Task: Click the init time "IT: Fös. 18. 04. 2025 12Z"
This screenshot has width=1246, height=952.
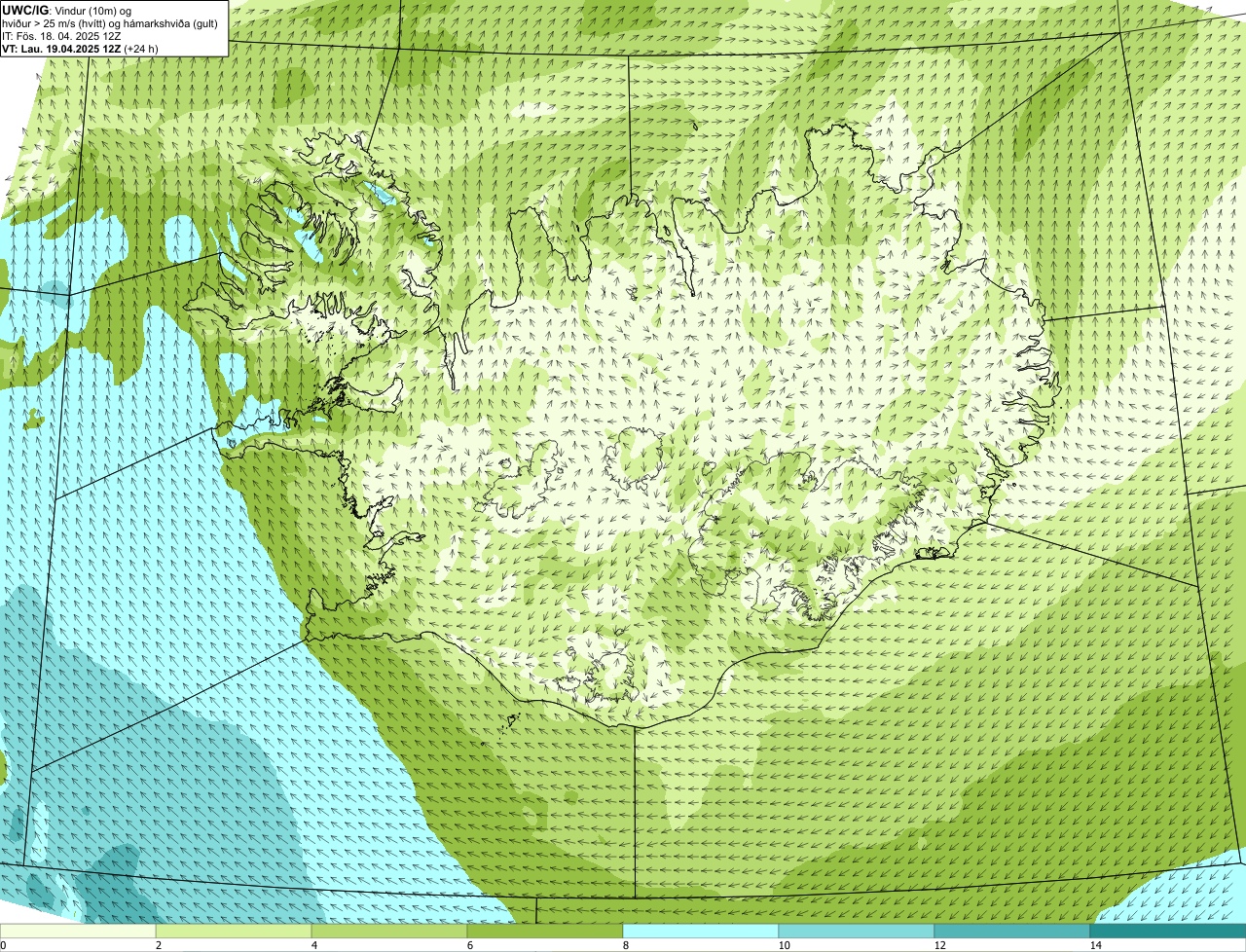Action: tap(61, 36)
